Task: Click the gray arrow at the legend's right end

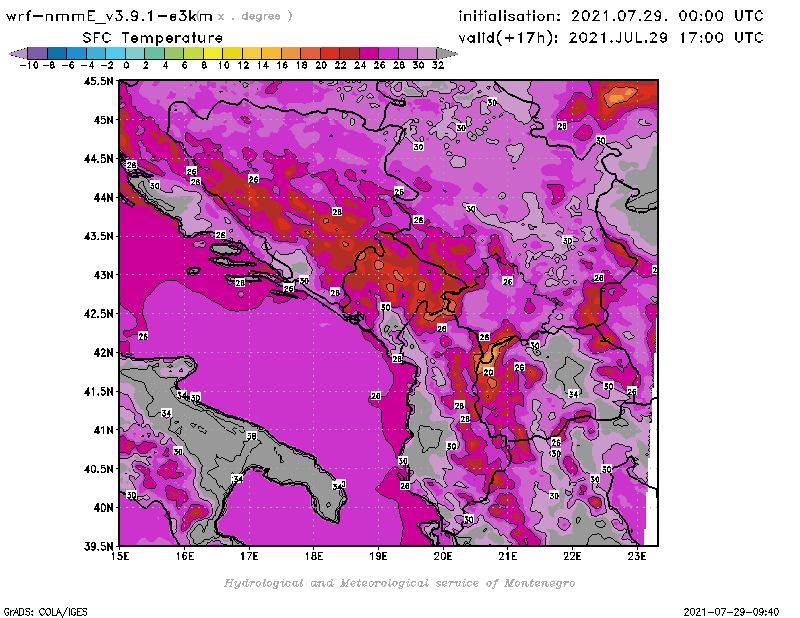Action: coord(447,53)
